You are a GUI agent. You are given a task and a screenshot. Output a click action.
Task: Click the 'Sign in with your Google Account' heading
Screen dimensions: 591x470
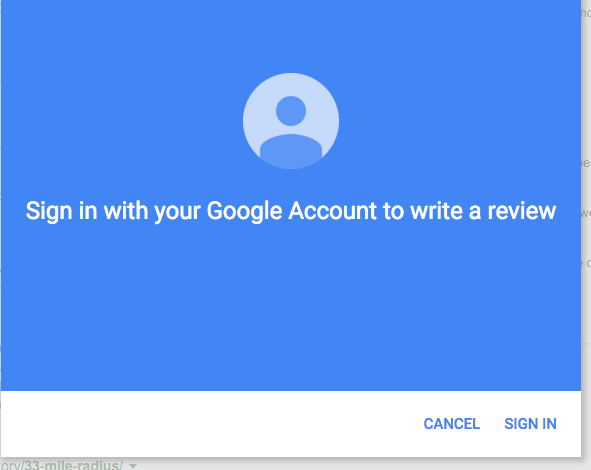pos(291,211)
